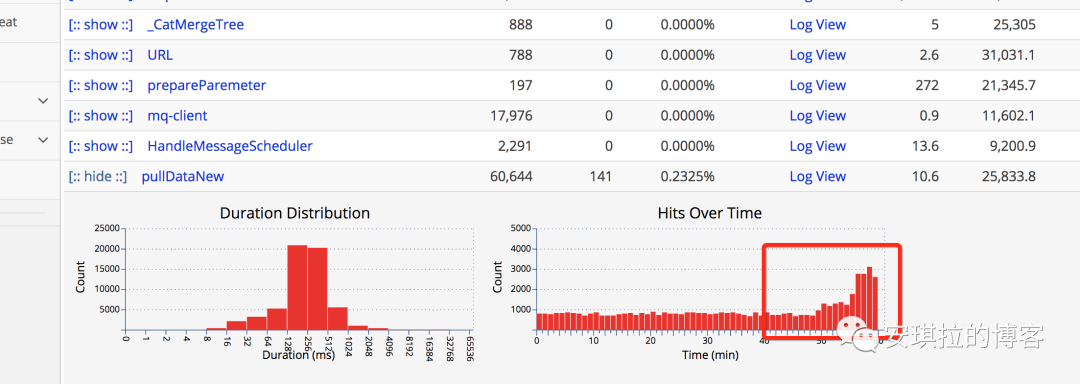Open the URL type link

tap(160, 55)
